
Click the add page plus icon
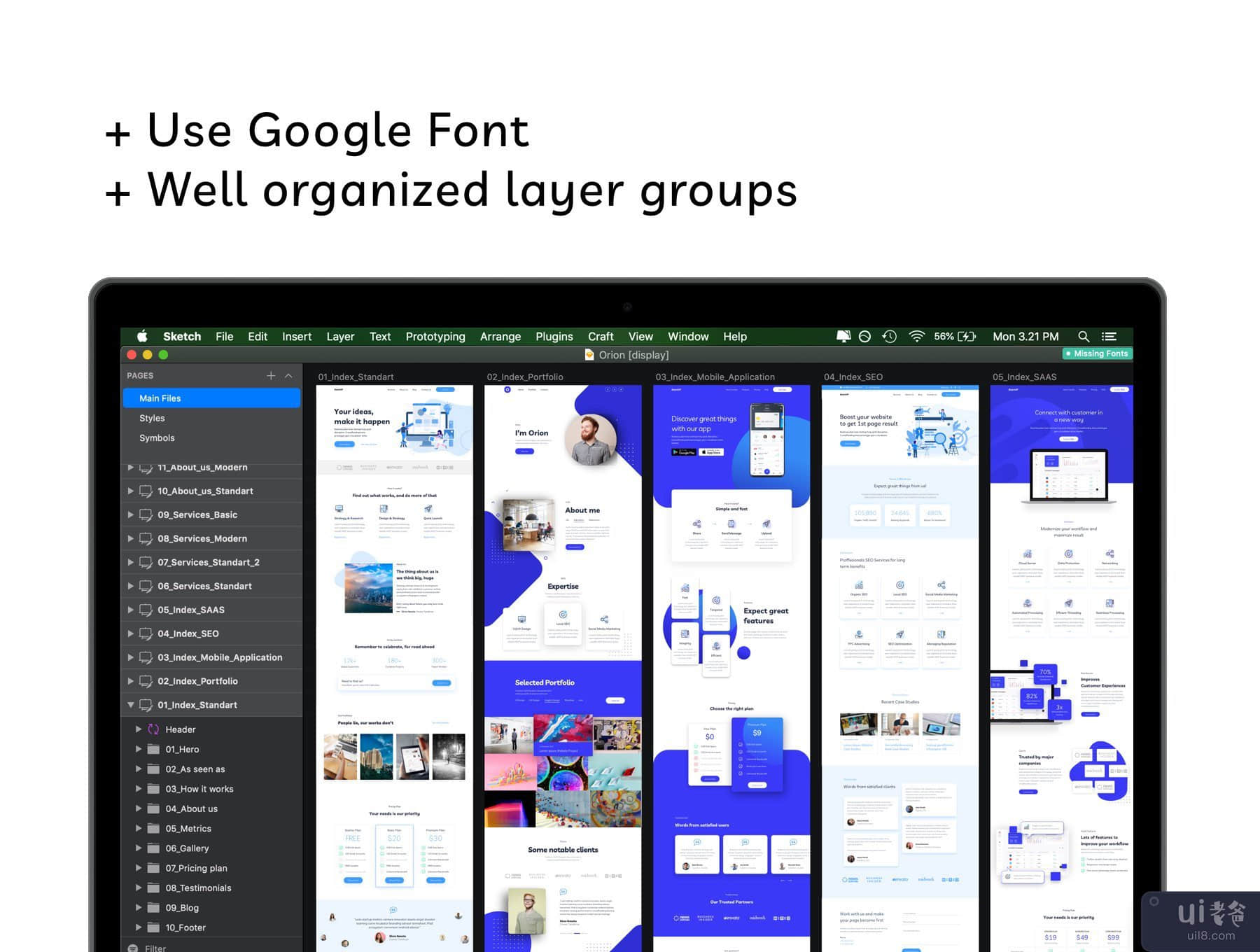tap(271, 376)
